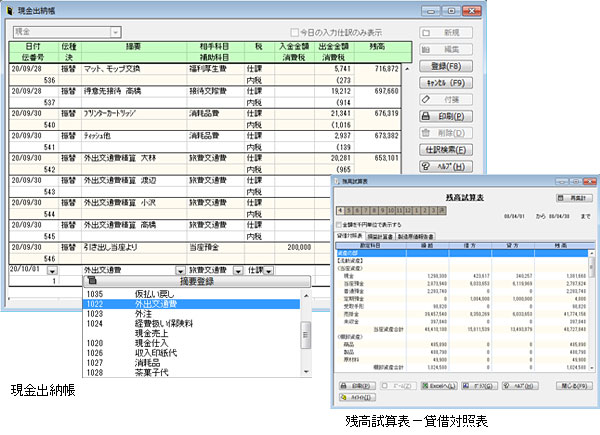This screenshot has width=600, height=435.
Task: Toggle 今日の入力仕訳のみ表示 checkbox
Action: click(x=294, y=32)
